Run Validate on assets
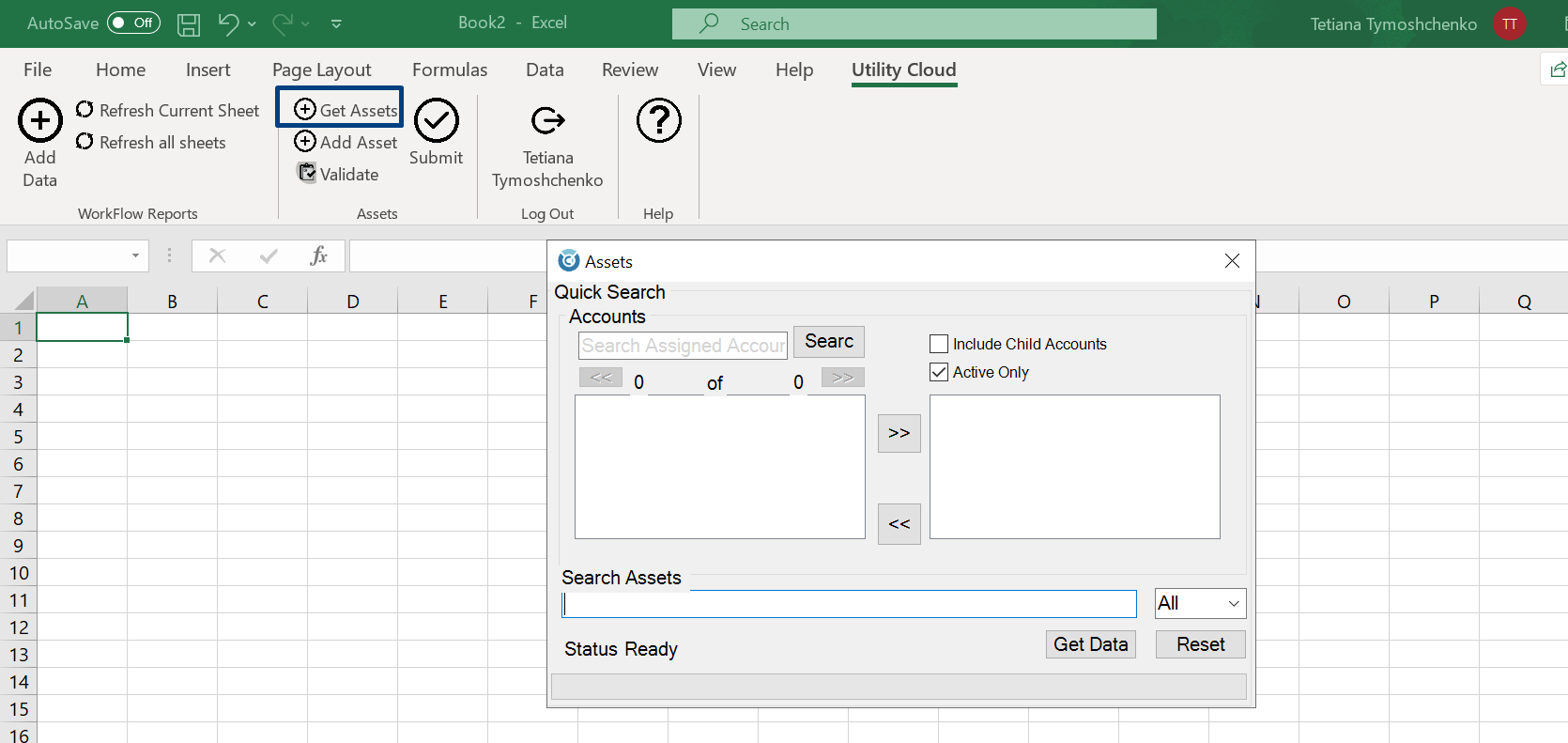This screenshot has height=743, width=1568. 337,174
